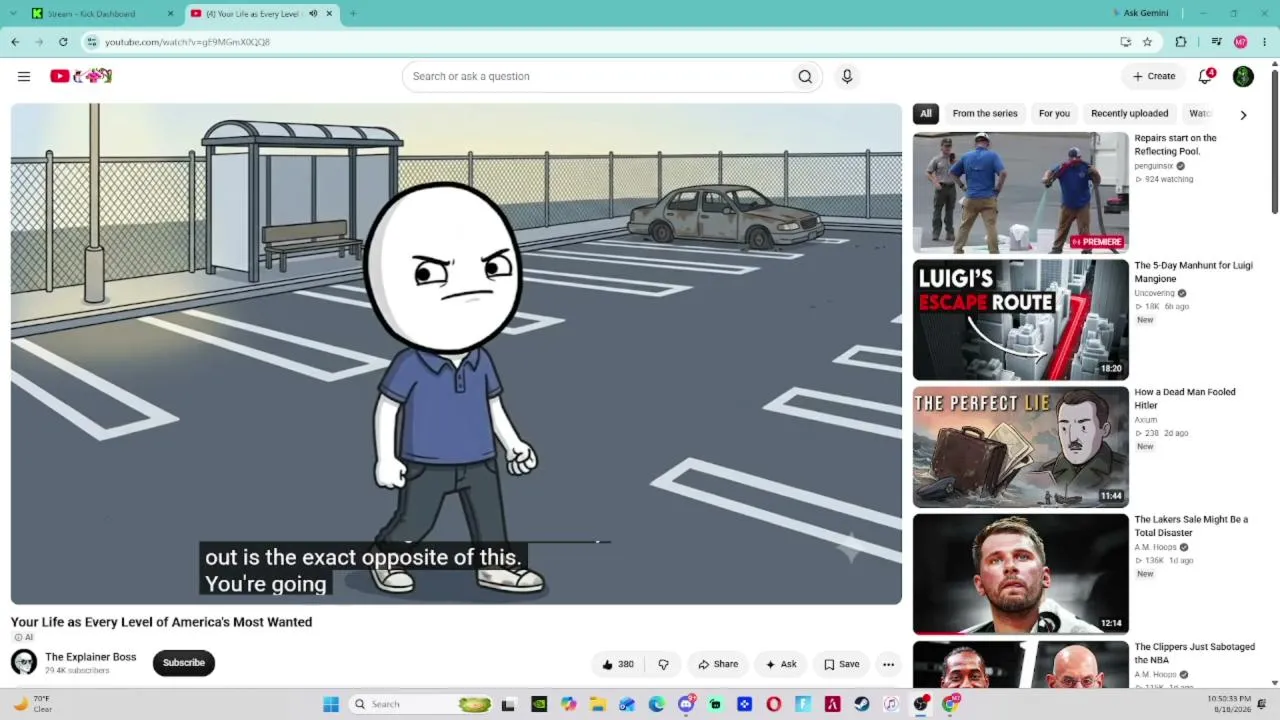
Task: Open Repairs start on the Reflecting Pool thumbnail
Action: click(1021, 193)
